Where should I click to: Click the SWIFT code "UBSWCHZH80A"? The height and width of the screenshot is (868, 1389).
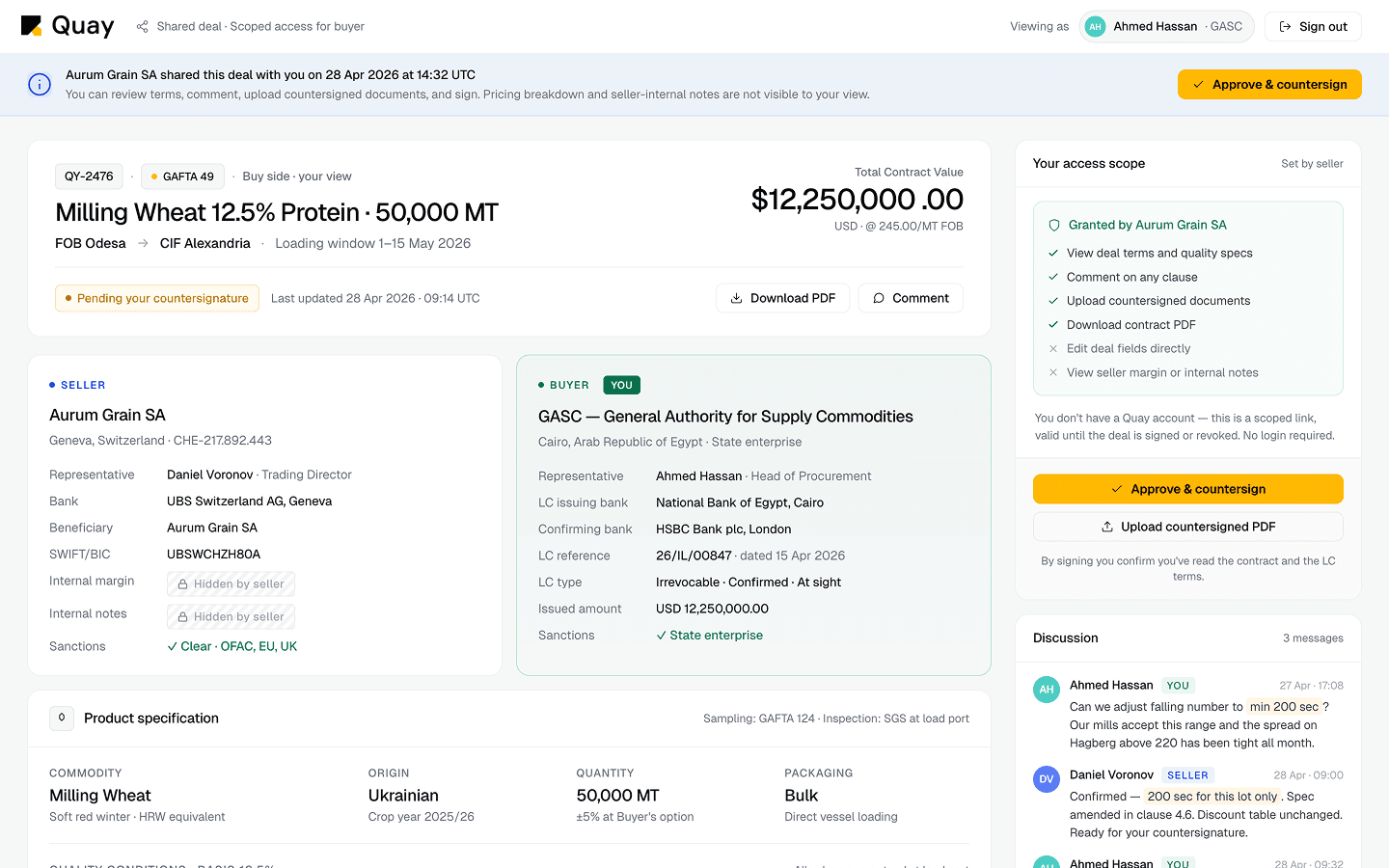click(x=214, y=555)
